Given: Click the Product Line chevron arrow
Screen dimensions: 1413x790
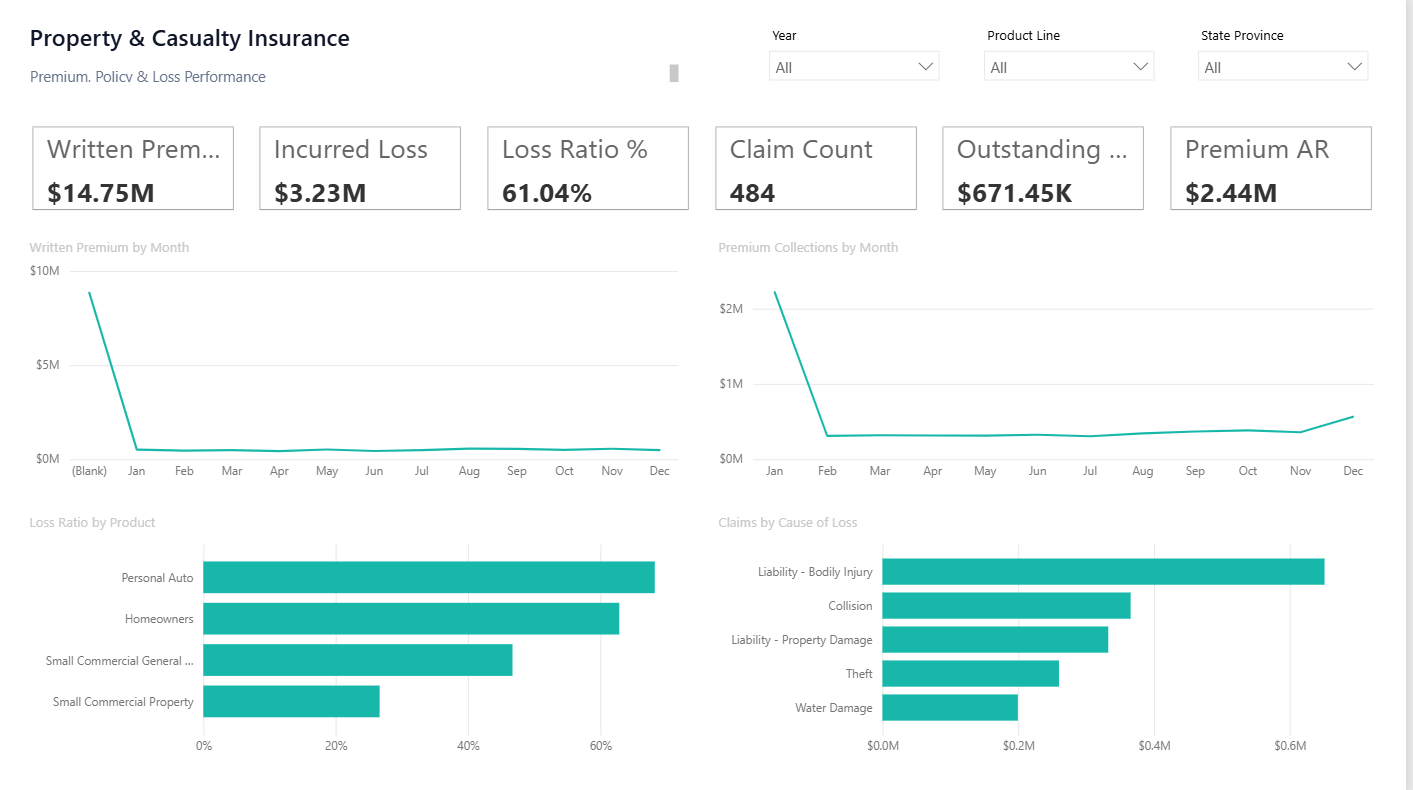Looking at the screenshot, I should click(1141, 67).
